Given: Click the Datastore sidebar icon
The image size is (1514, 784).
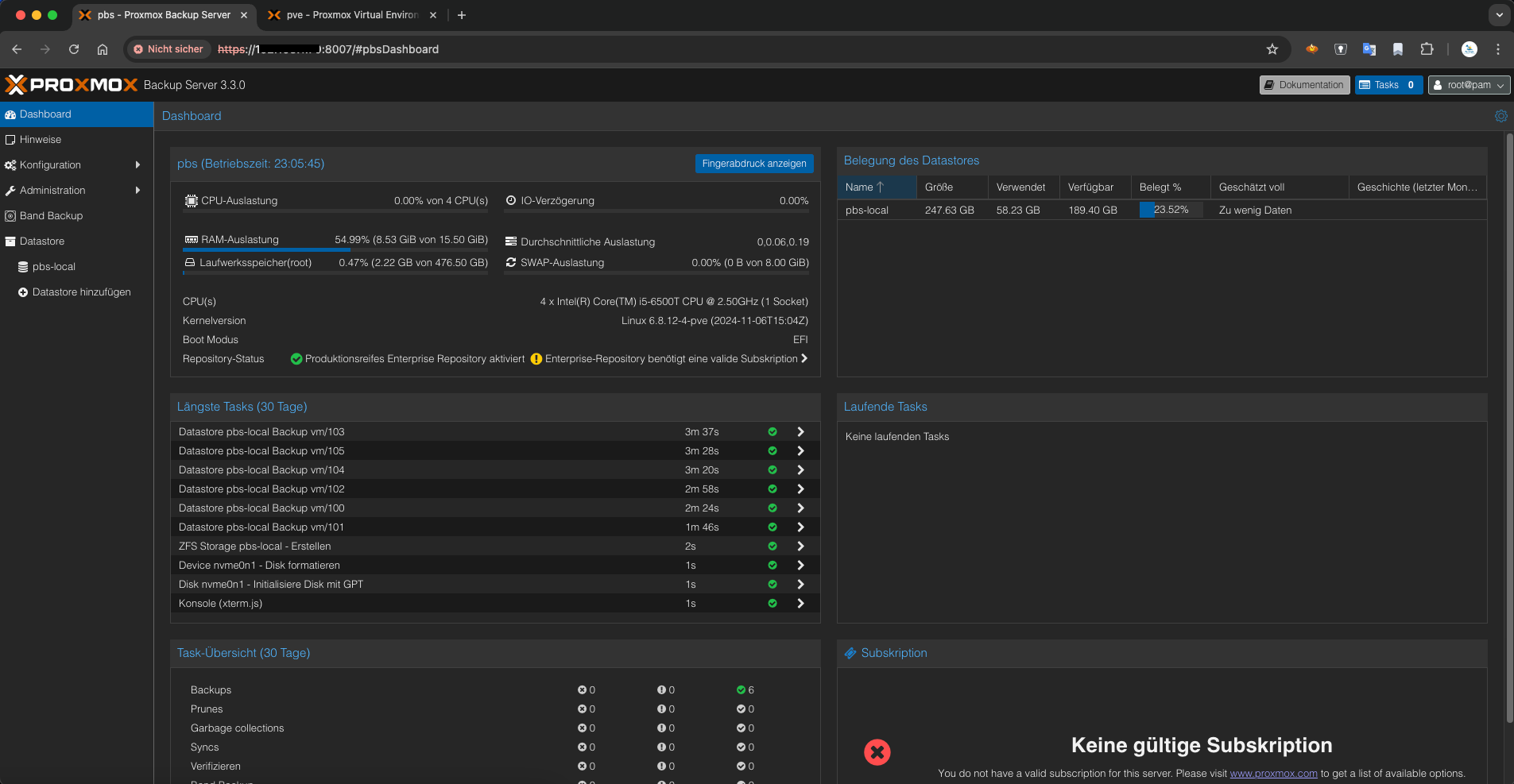Looking at the screenshot, I should click(x=11, y=241).
